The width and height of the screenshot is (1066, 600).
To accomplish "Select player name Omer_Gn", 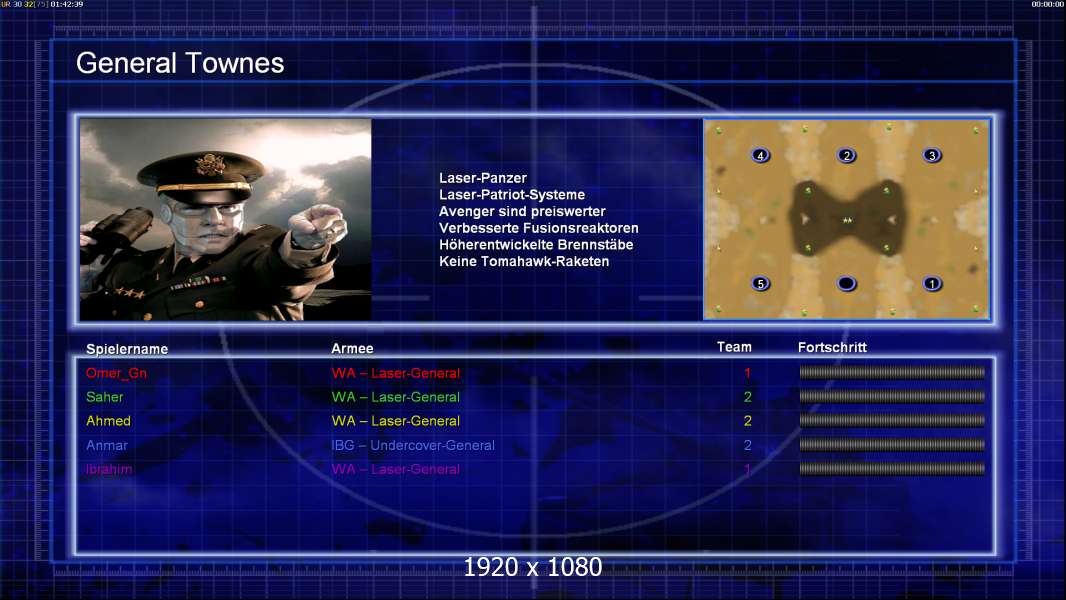I will pyautogui.click(x=116, y=373).
